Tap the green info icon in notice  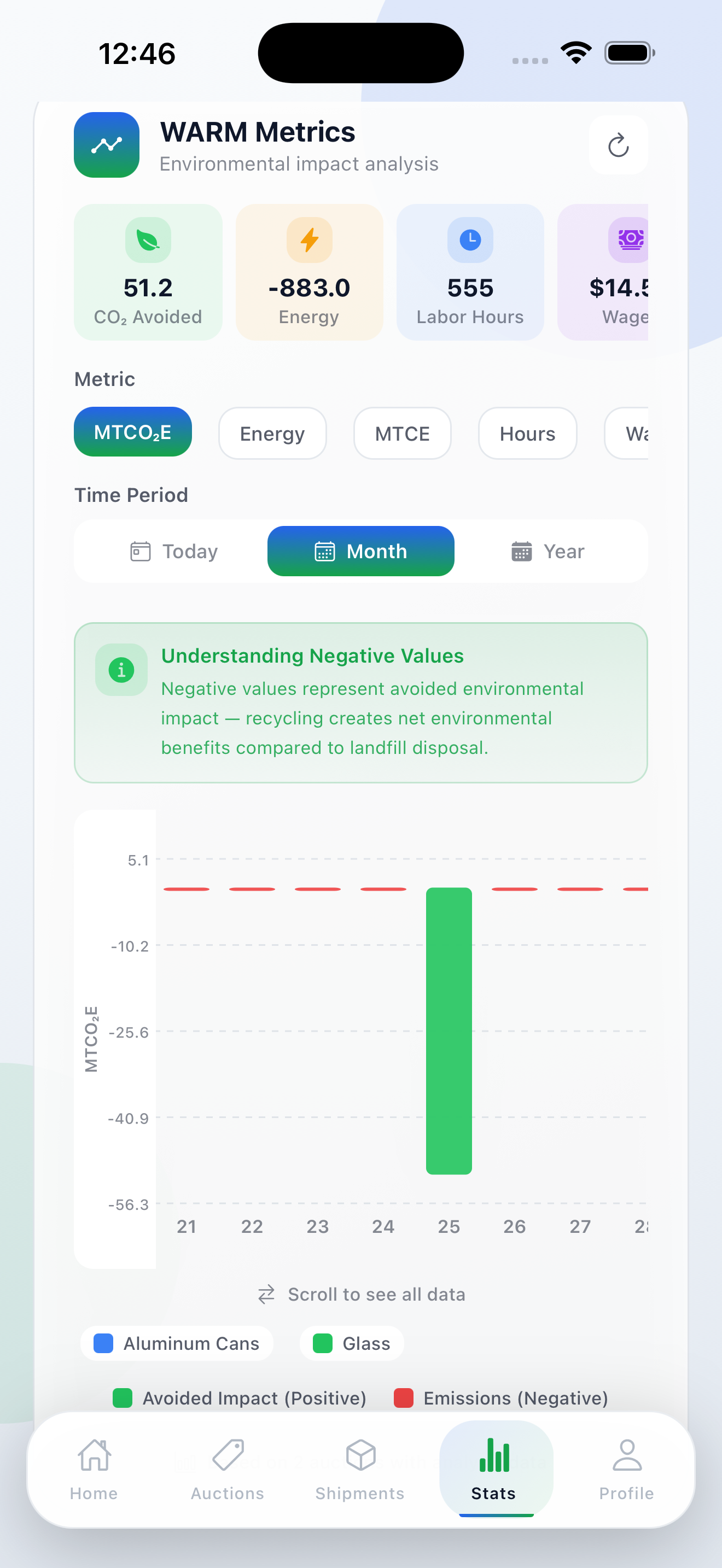click(x=121, y=670)
